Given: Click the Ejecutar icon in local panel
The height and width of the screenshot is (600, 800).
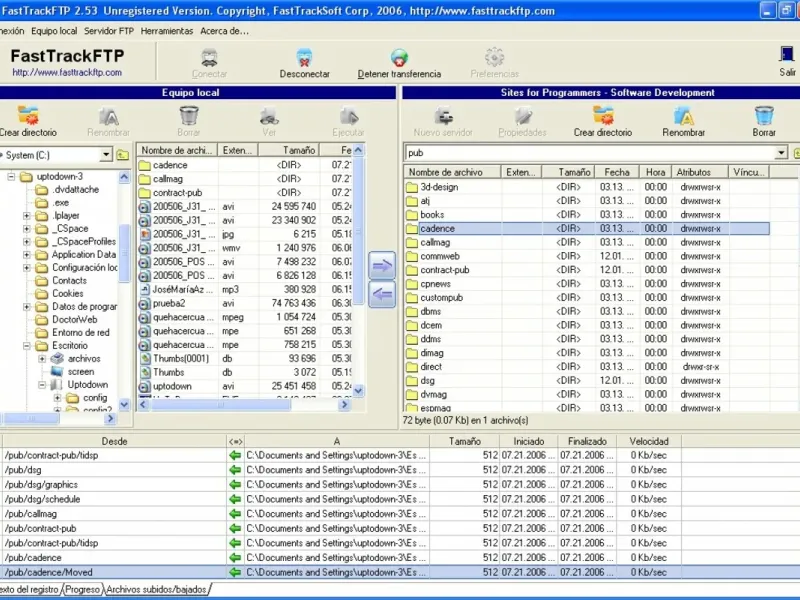Looking at the screenshot, I should point(349,115).
